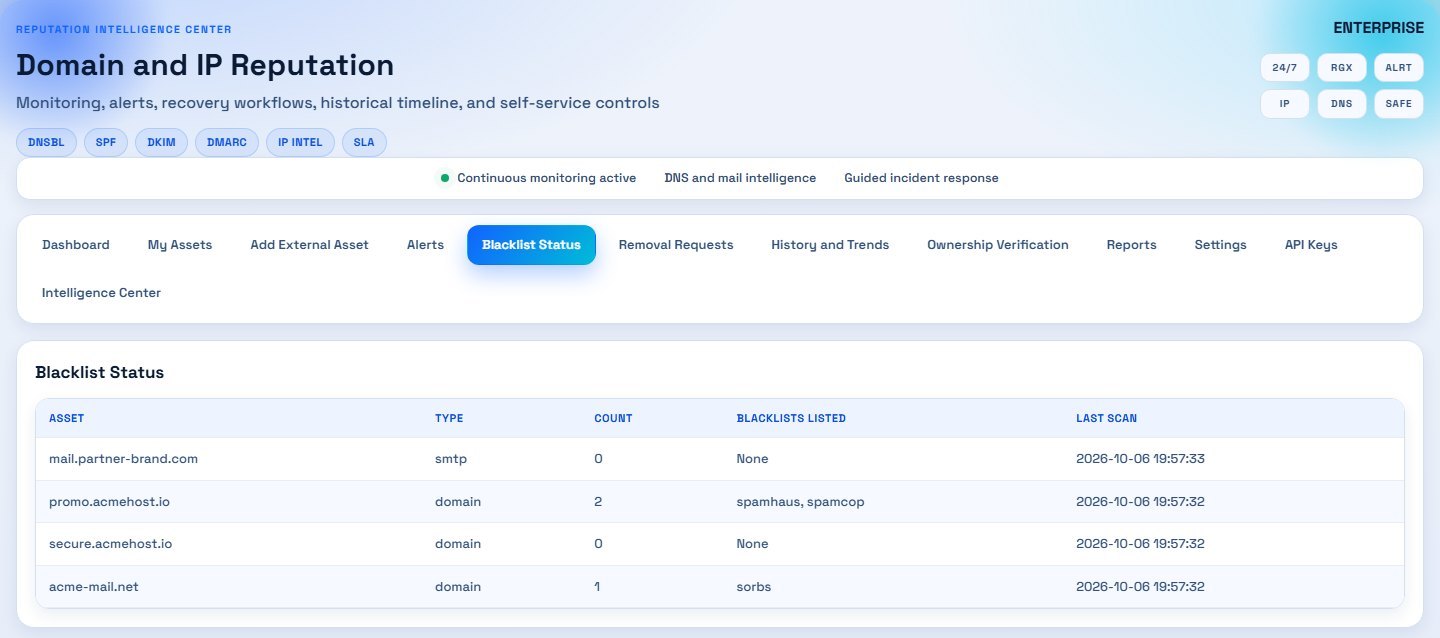Open Add External Asset tab
Screen dimensions: 1440x638
pos(309,245)
